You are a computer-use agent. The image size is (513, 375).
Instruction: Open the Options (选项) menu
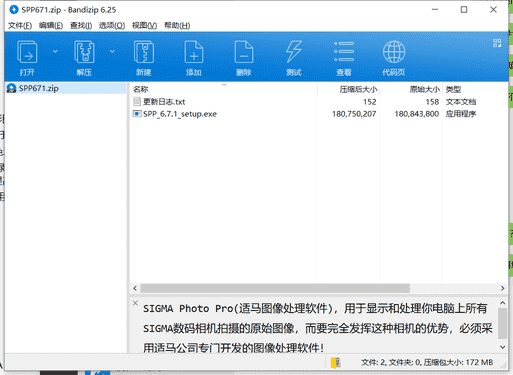pyautogui.click(x=112, y=26)
